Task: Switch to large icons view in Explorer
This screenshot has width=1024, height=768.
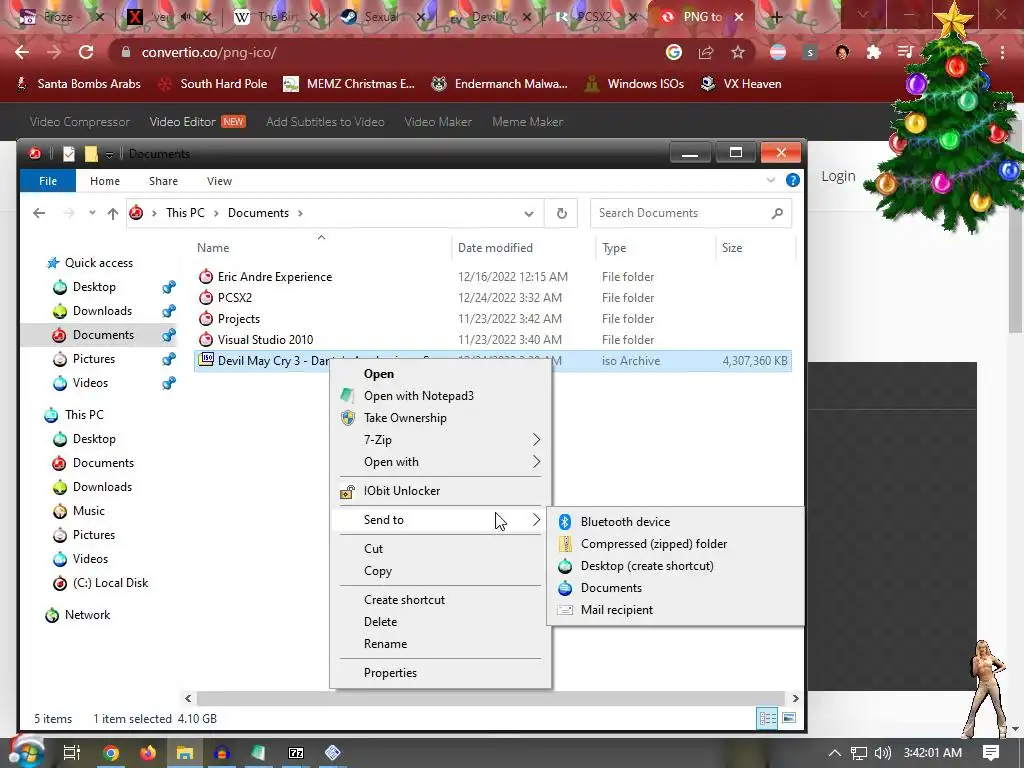Action: point(789,718)
